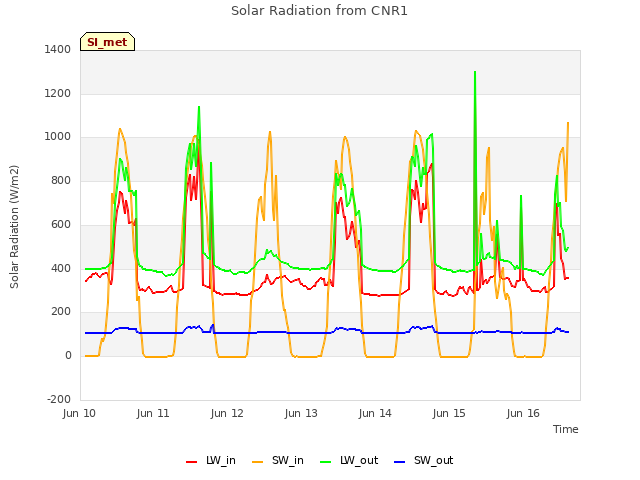The width and height of the screenshot is (640, 480).
Task: Click the SI_met label tag
Action: click(x=107, y=42)
